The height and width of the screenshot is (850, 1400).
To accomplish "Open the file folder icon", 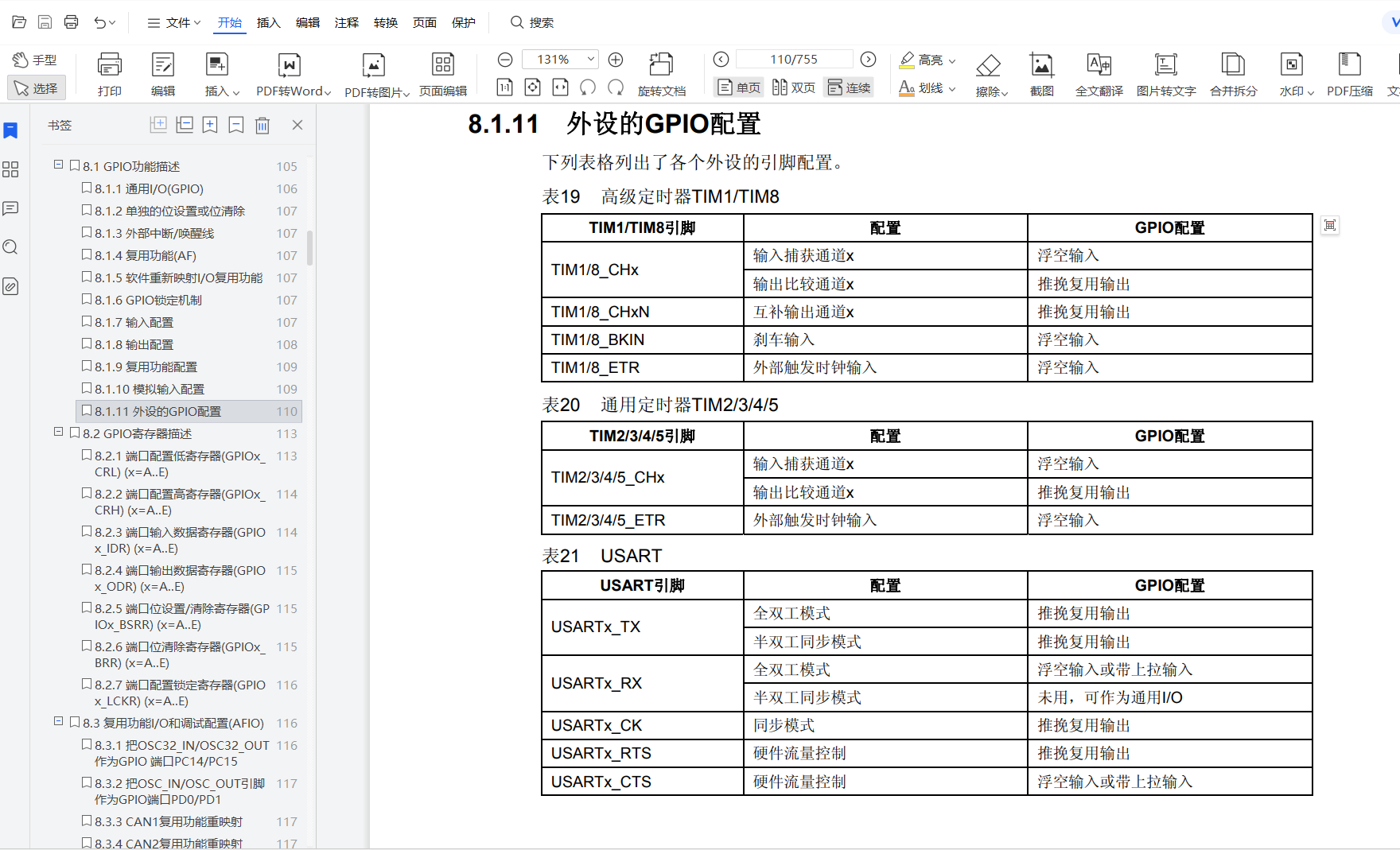I will click(19, 22).
